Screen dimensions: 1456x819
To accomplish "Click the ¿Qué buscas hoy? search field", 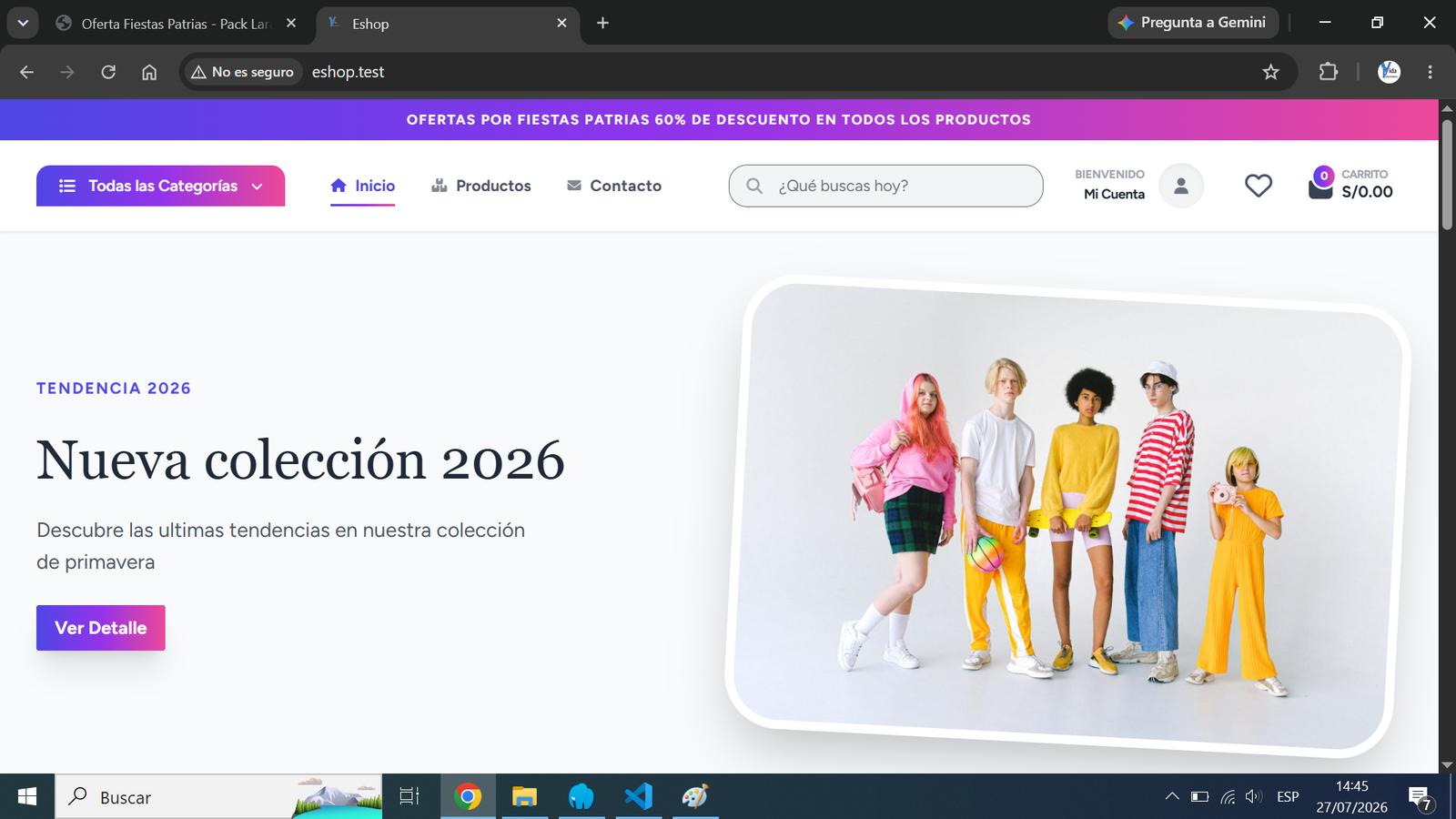I will [885, 186].
